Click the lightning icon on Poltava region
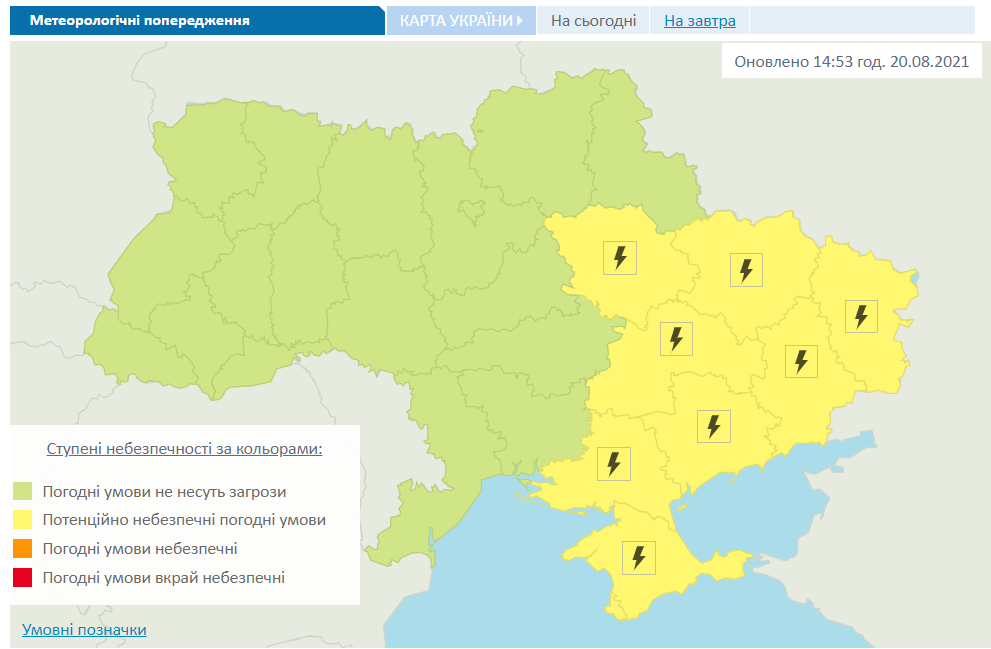991x649 pixels. point(620,257)
